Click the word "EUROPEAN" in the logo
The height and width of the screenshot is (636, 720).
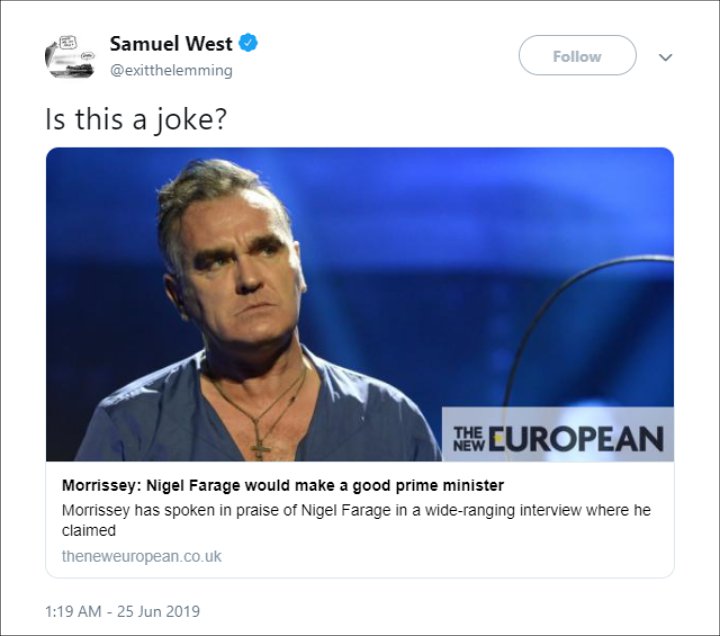click(x=576, y=439)
